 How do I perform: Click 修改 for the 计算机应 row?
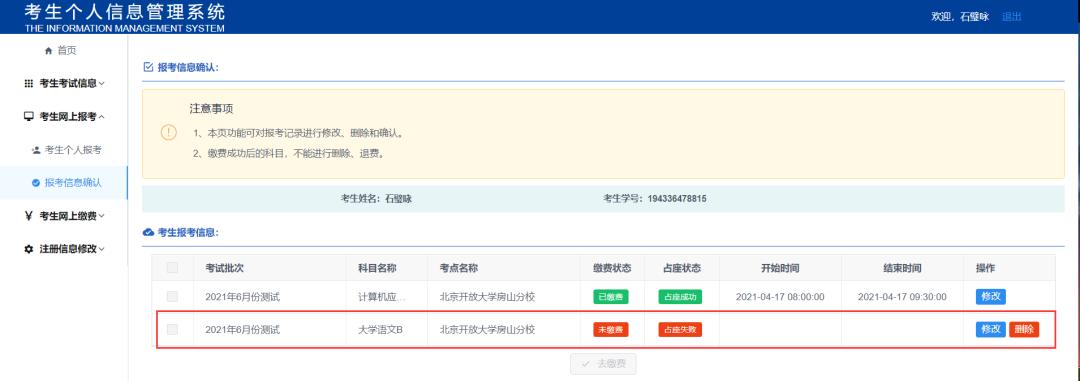[x=990, y=297]
